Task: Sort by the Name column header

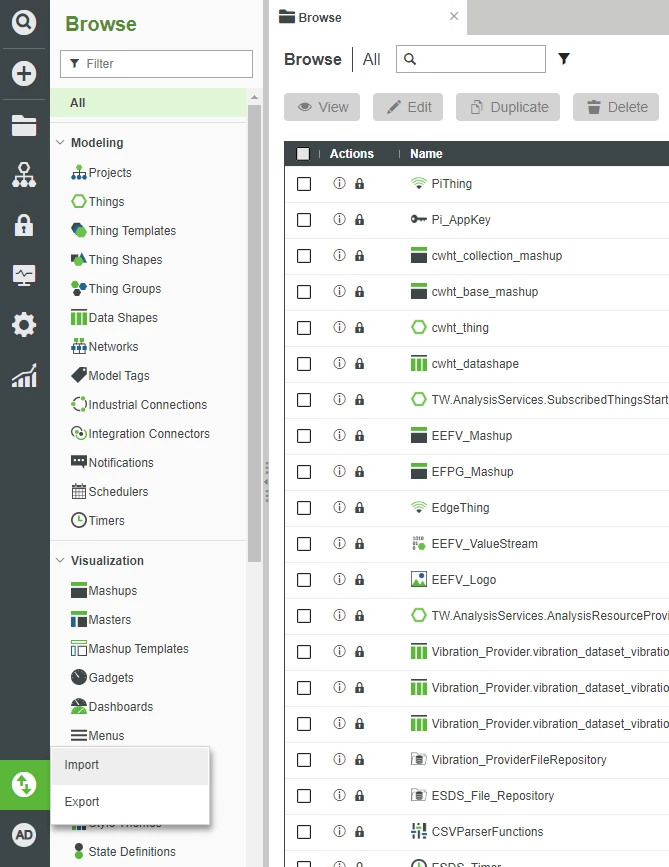Action: coord(426,154)
